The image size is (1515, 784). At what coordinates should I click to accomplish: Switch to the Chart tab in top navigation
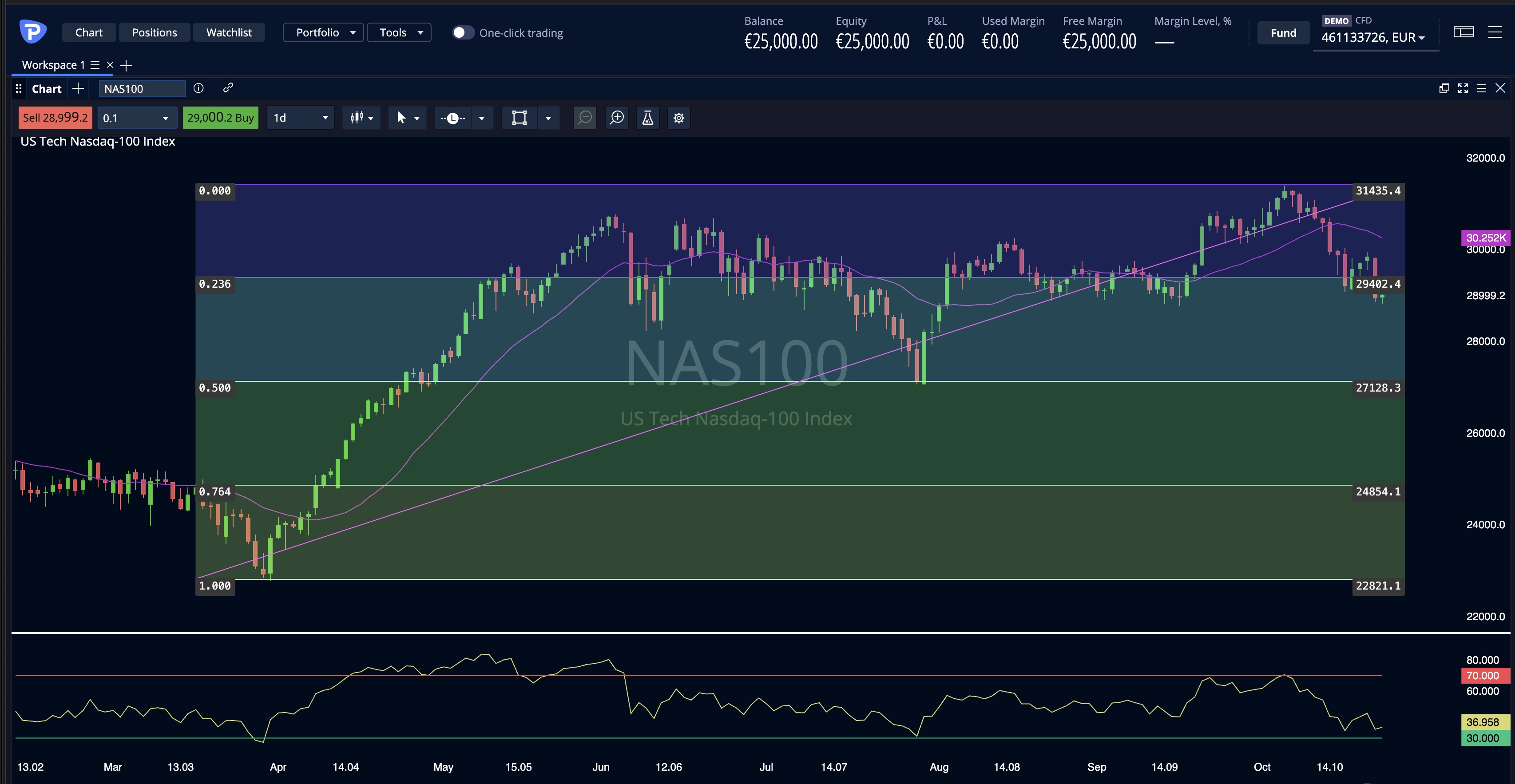coord(89,32)
